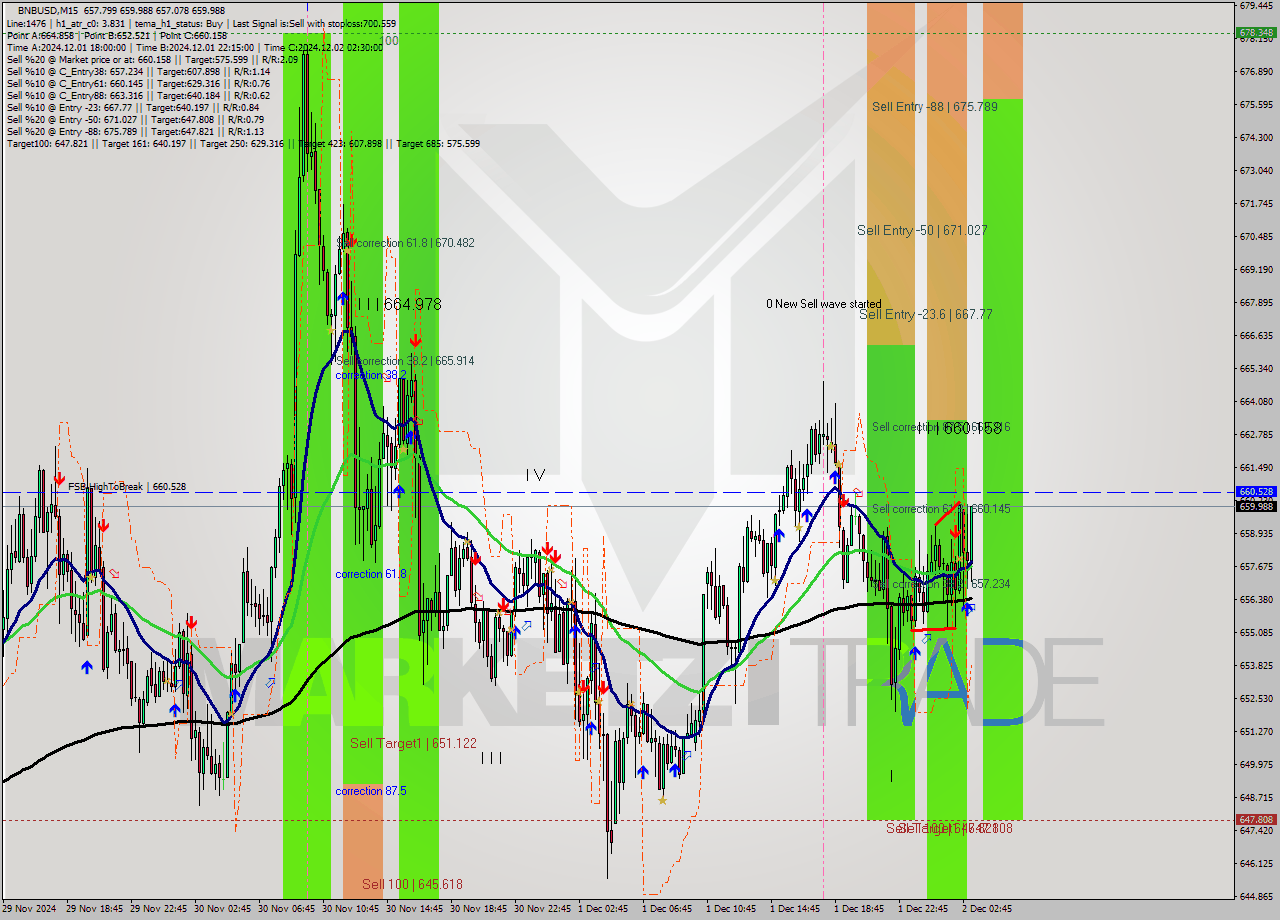The image size is (1280, 920).
Task: Click the '29 Nov 18:45' time axis label
Action: point(94,909)
